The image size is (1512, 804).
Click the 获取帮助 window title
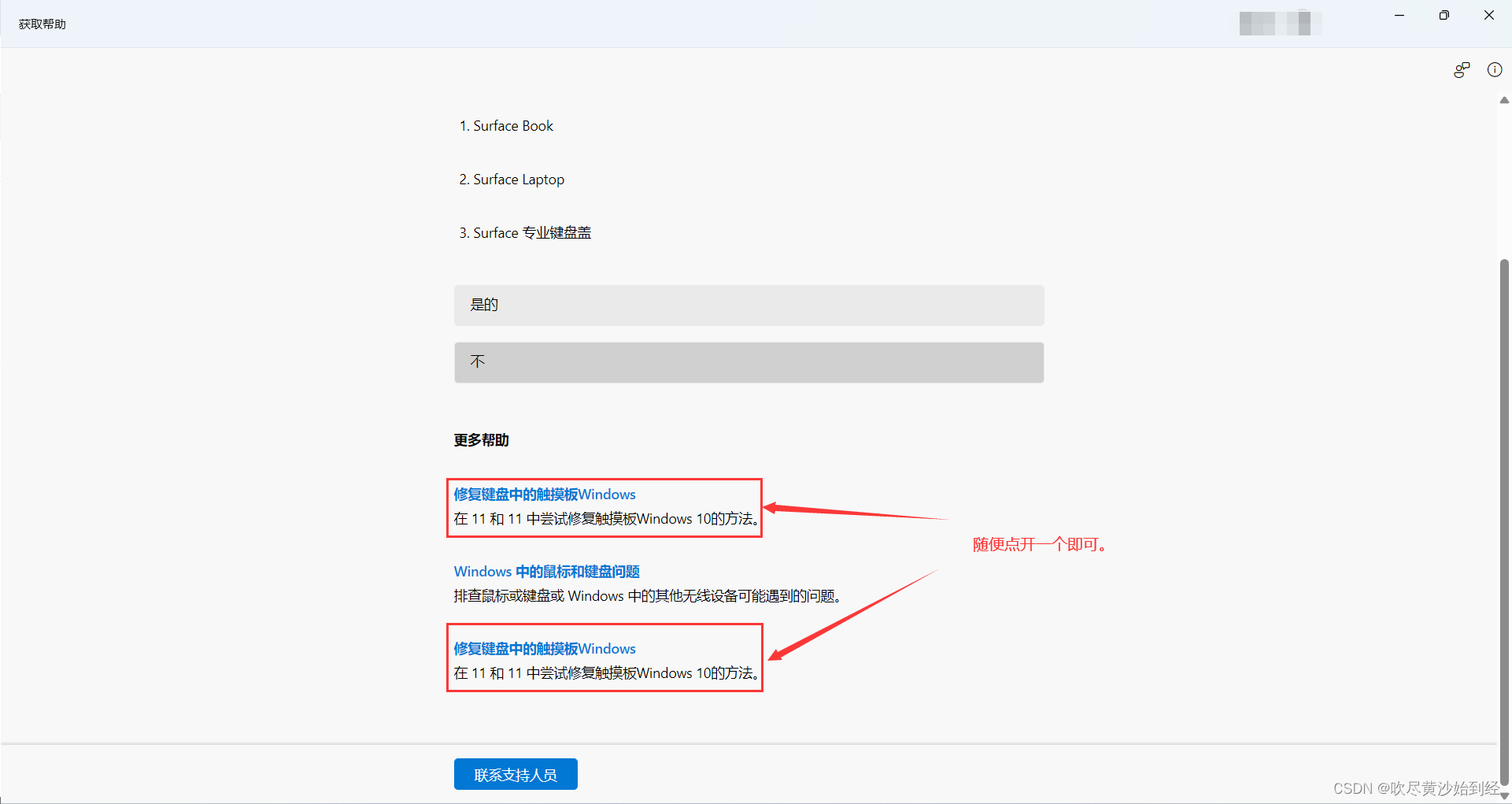(x=43, y=24)
